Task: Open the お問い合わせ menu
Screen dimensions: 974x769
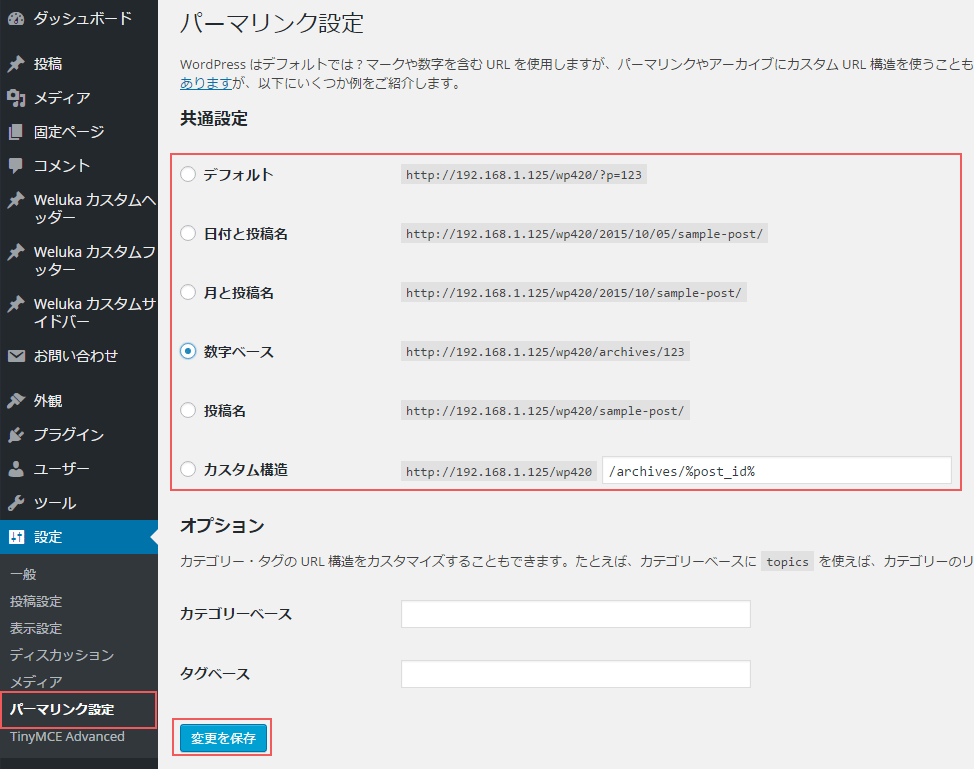Action: 79,356
